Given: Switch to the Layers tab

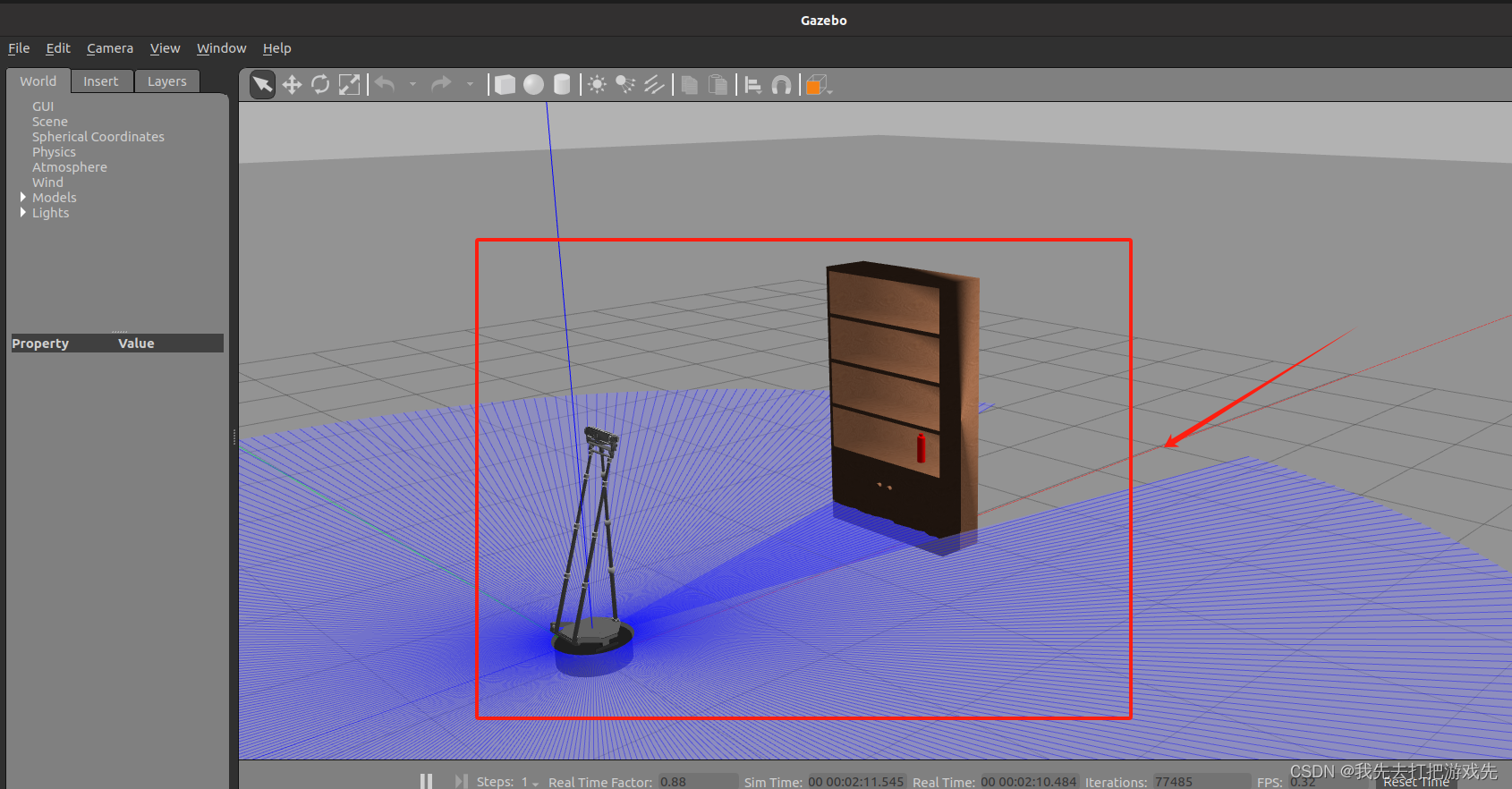Looking at the screenshot, I should [167, 81].
